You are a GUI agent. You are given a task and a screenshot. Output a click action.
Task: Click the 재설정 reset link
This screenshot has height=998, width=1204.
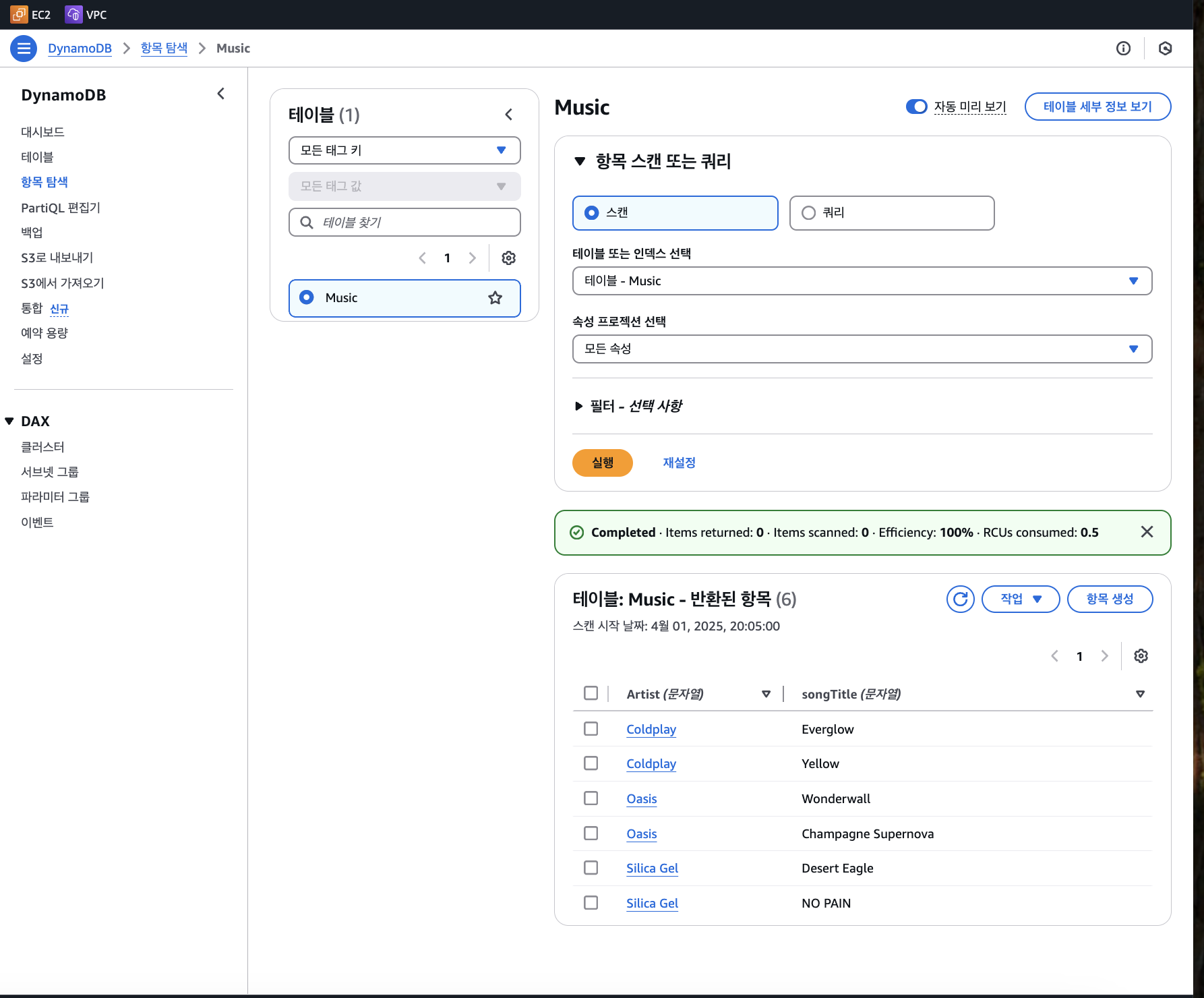679,463
